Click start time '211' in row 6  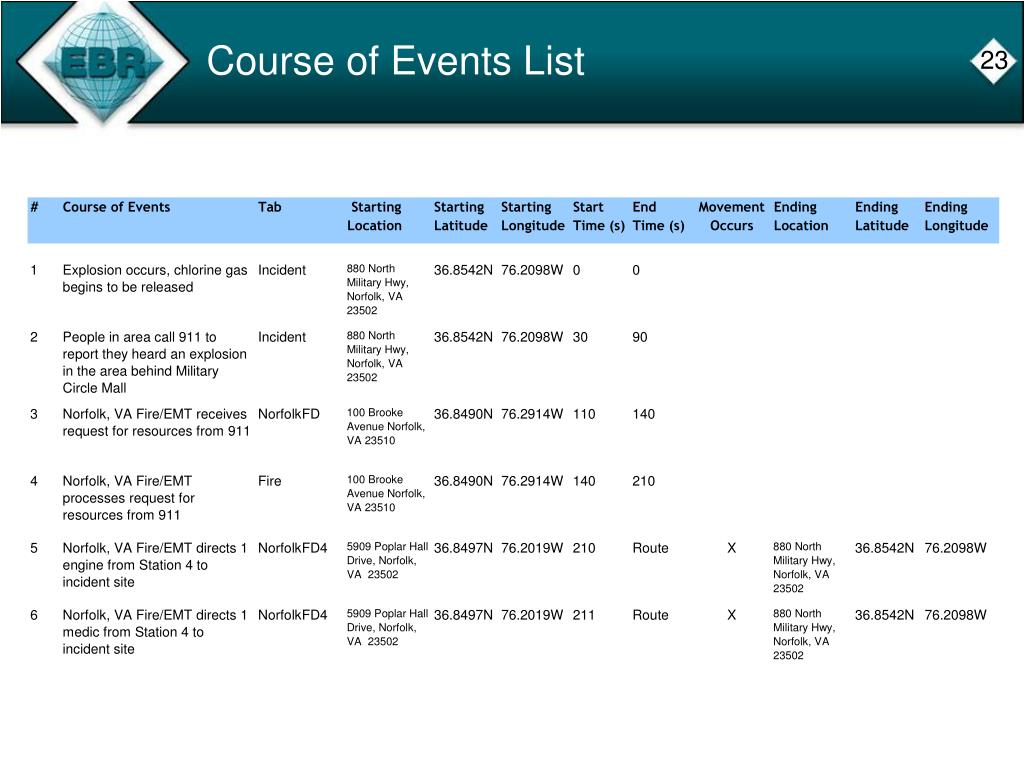584,615
